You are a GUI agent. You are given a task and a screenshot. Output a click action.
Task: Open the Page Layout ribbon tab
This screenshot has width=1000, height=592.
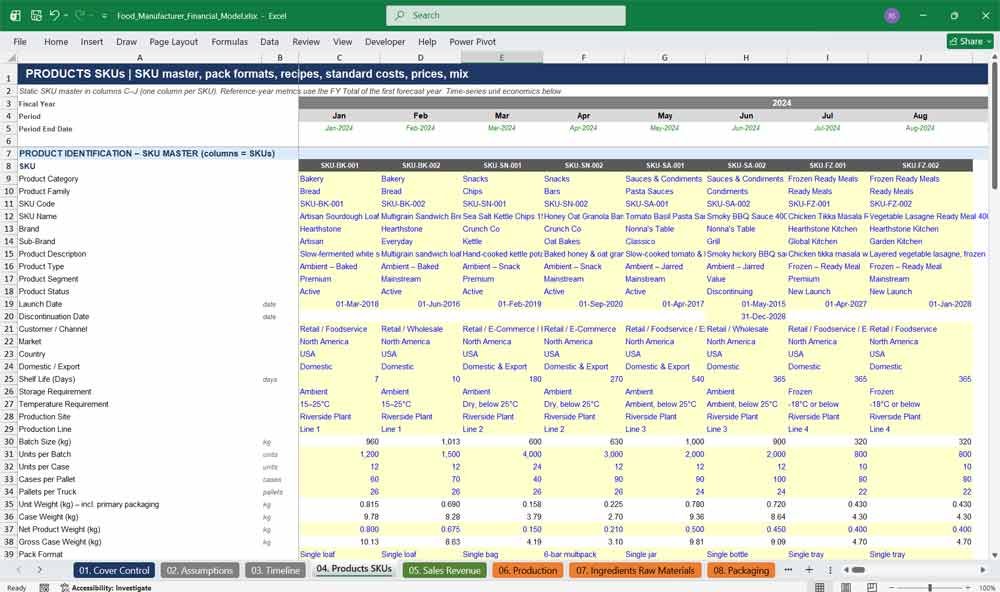173,41
